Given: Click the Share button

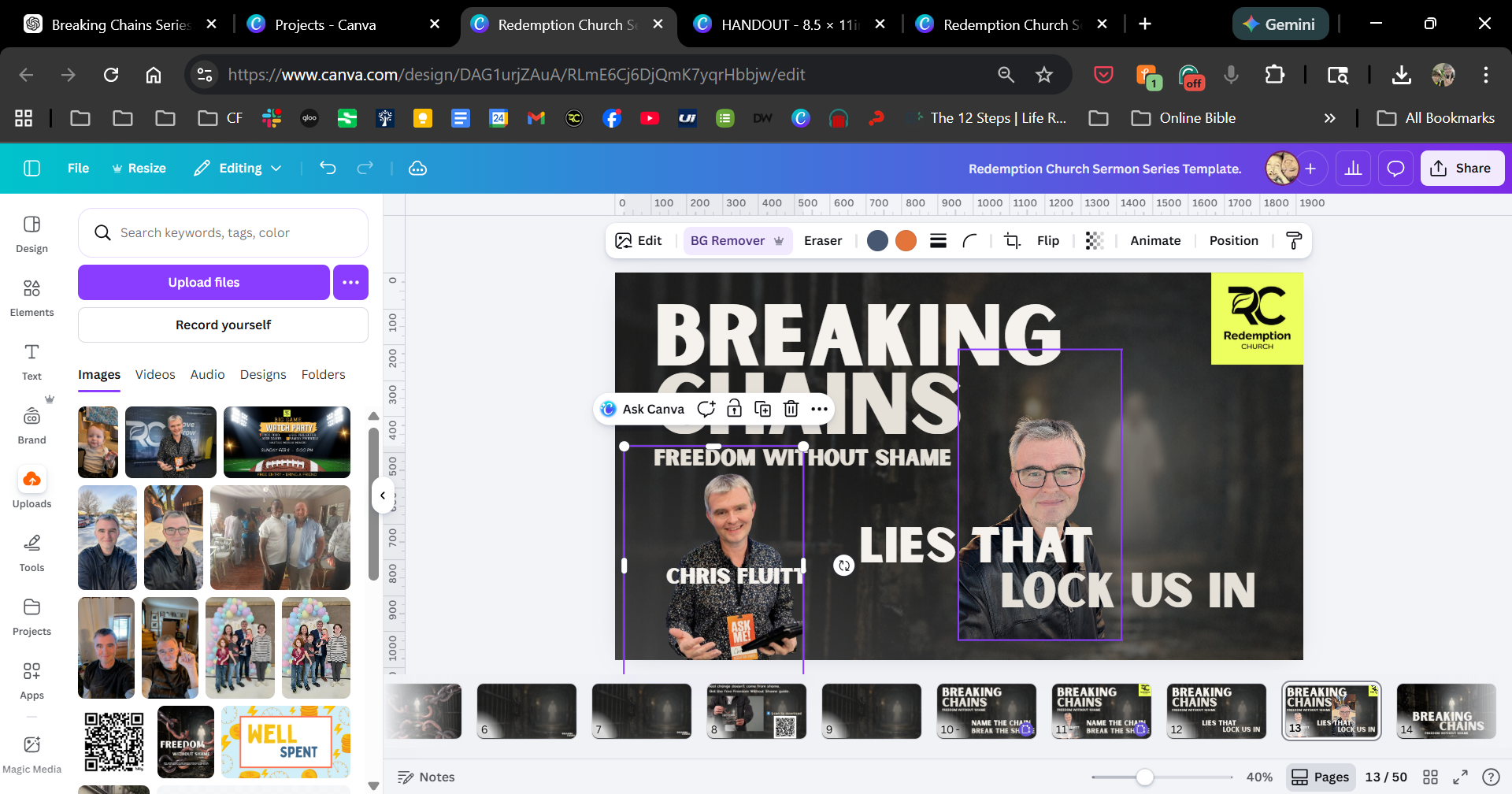Looking at the screenshot, I should 1462,168.
